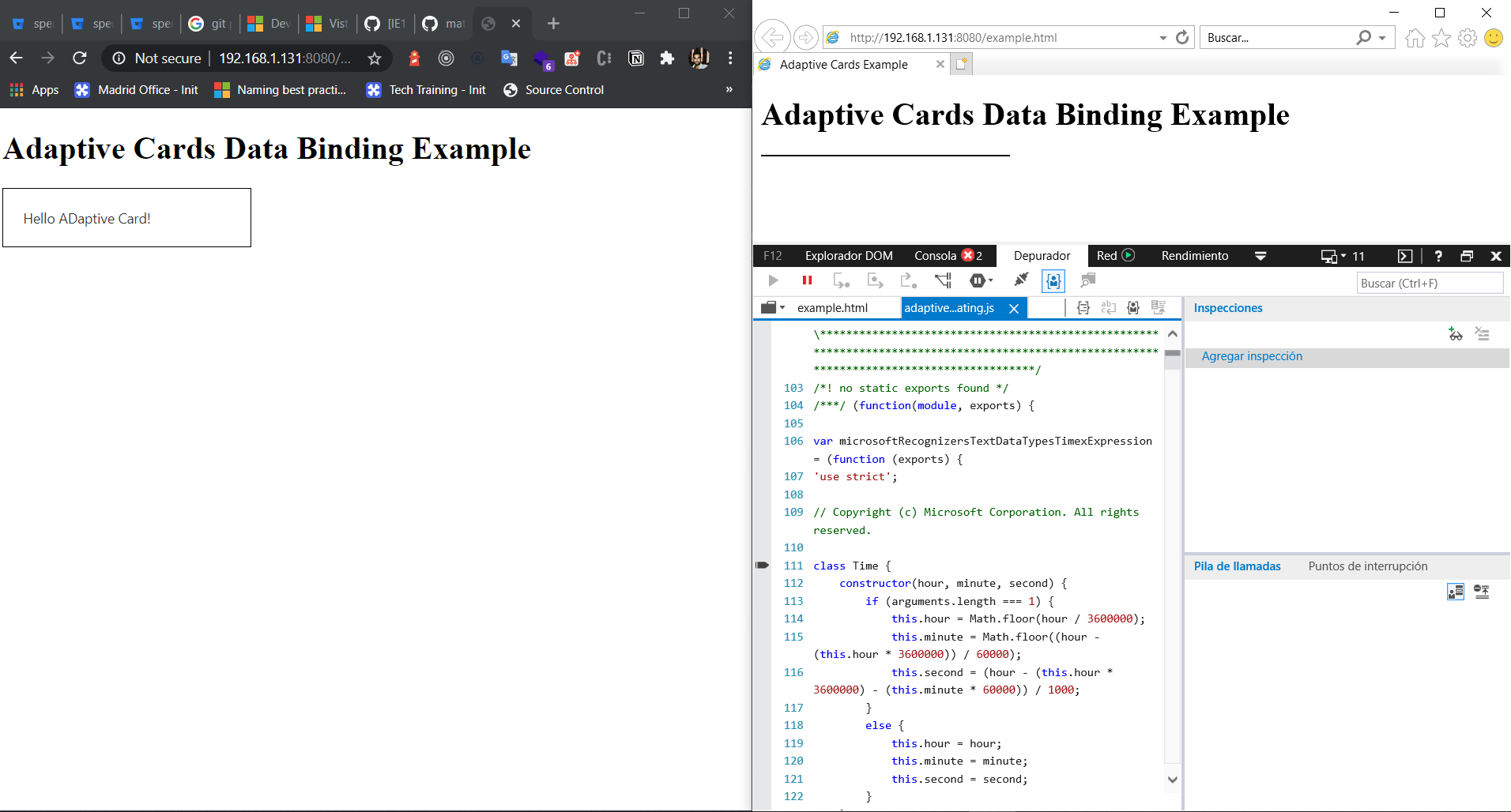Switch to the example.html source tab
This screenshot has width=1511, height=812.
pyautogui.click(x=831, y=307)
